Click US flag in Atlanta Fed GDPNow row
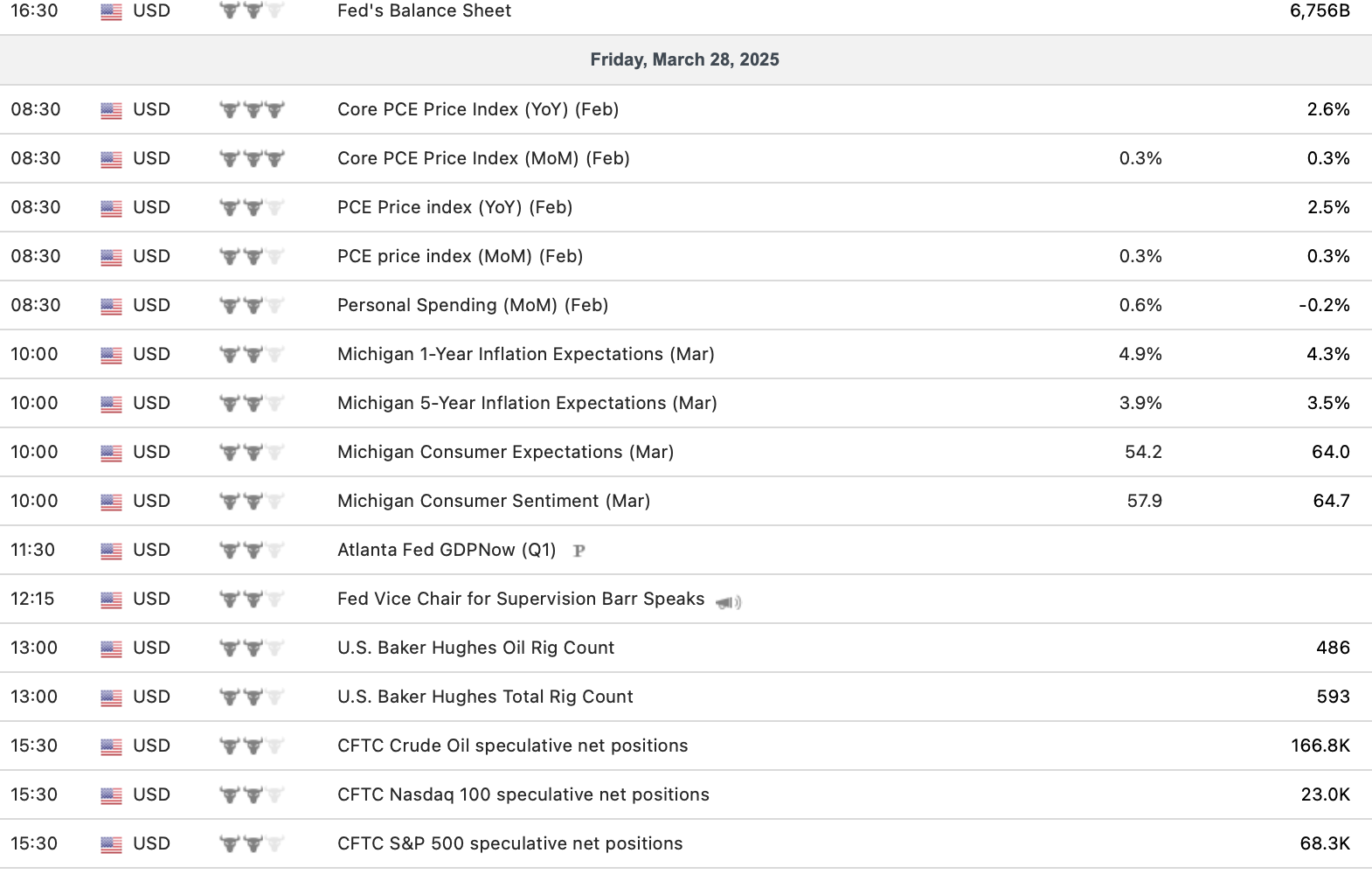Viewport: 1372px width, 874px height. pos(111,551)
